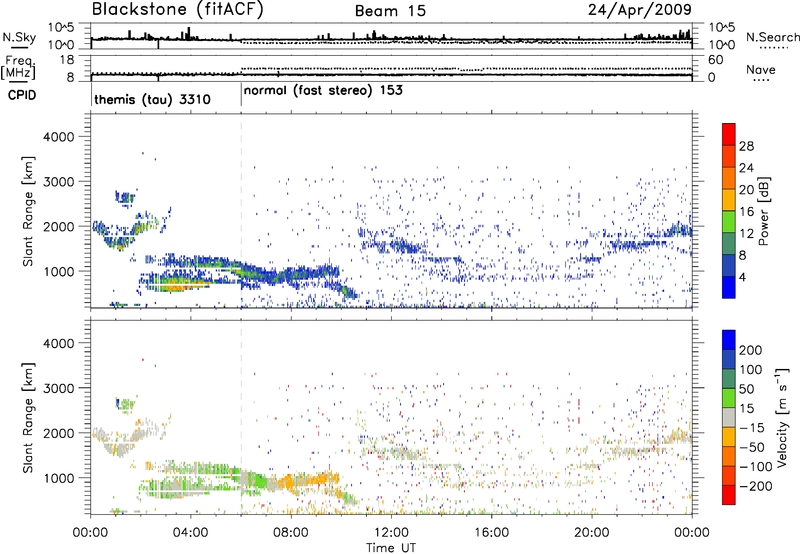Click the "4" label on the power scale

(x=742, y=277)
